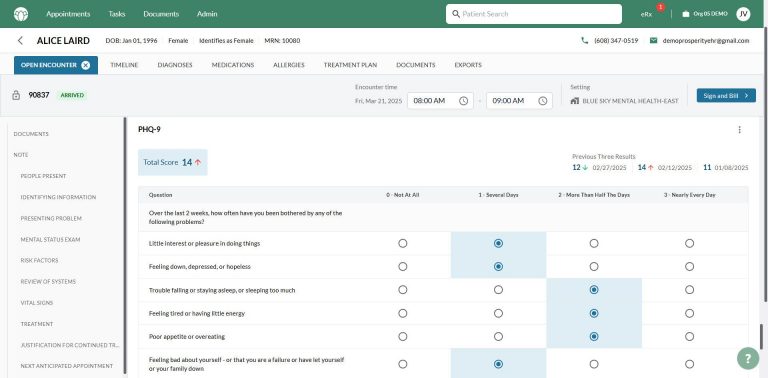Go to Mental Status Exam section

click(x=50, y=239)
